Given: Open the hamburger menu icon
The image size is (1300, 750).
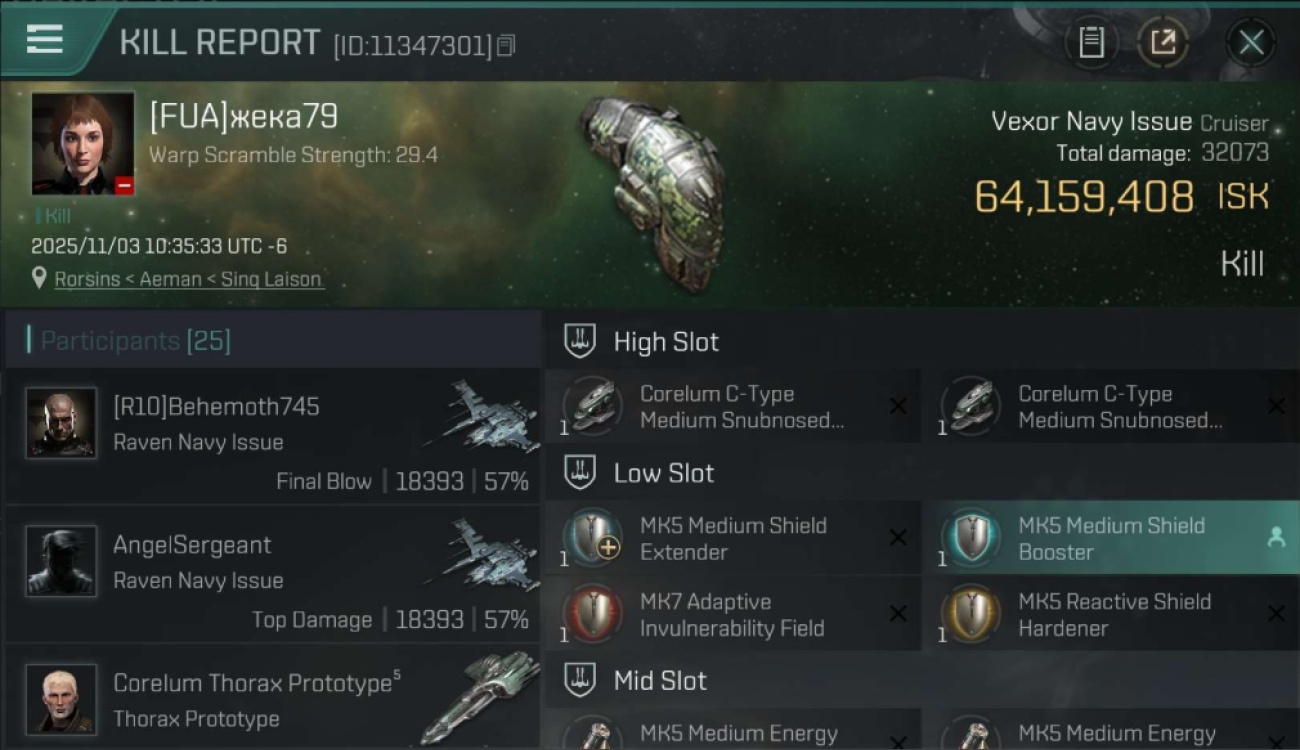Looking at the screenshot, I should click(x=45, y=40).
